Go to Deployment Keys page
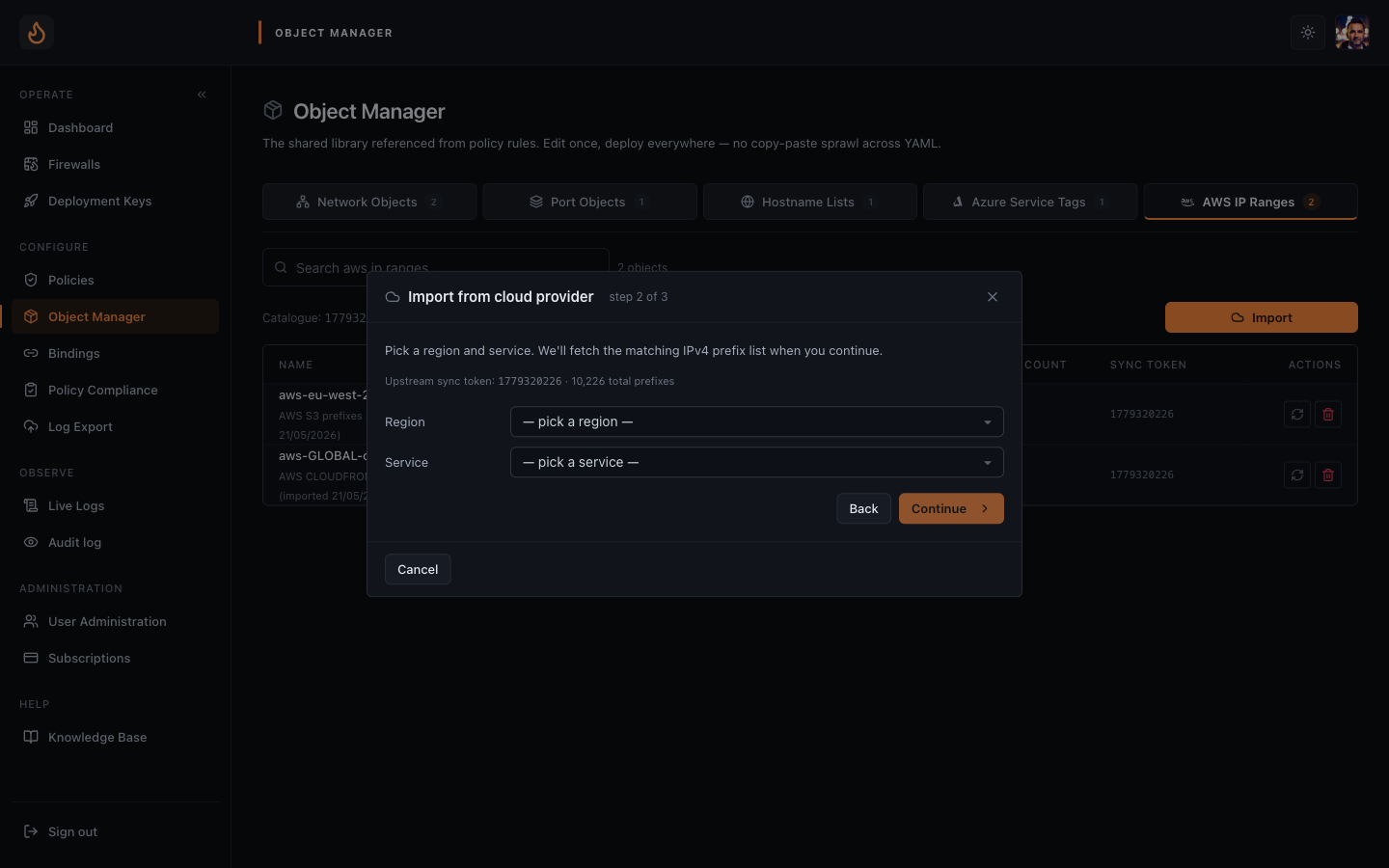 pyautogui.click(x=116, y=201)
